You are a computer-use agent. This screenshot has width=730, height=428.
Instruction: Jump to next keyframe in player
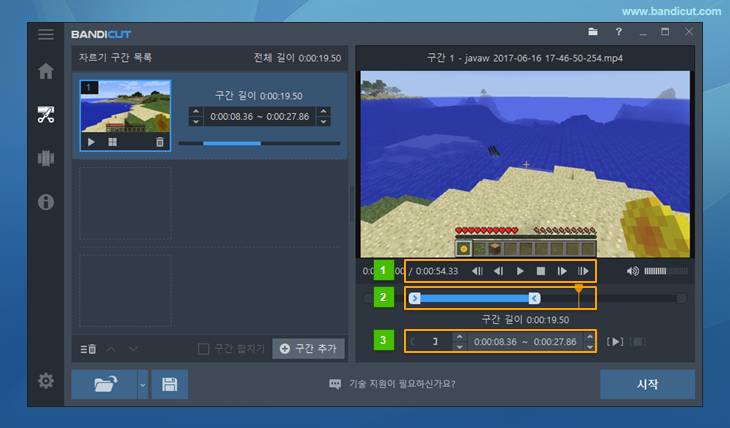tap(583, 271)
